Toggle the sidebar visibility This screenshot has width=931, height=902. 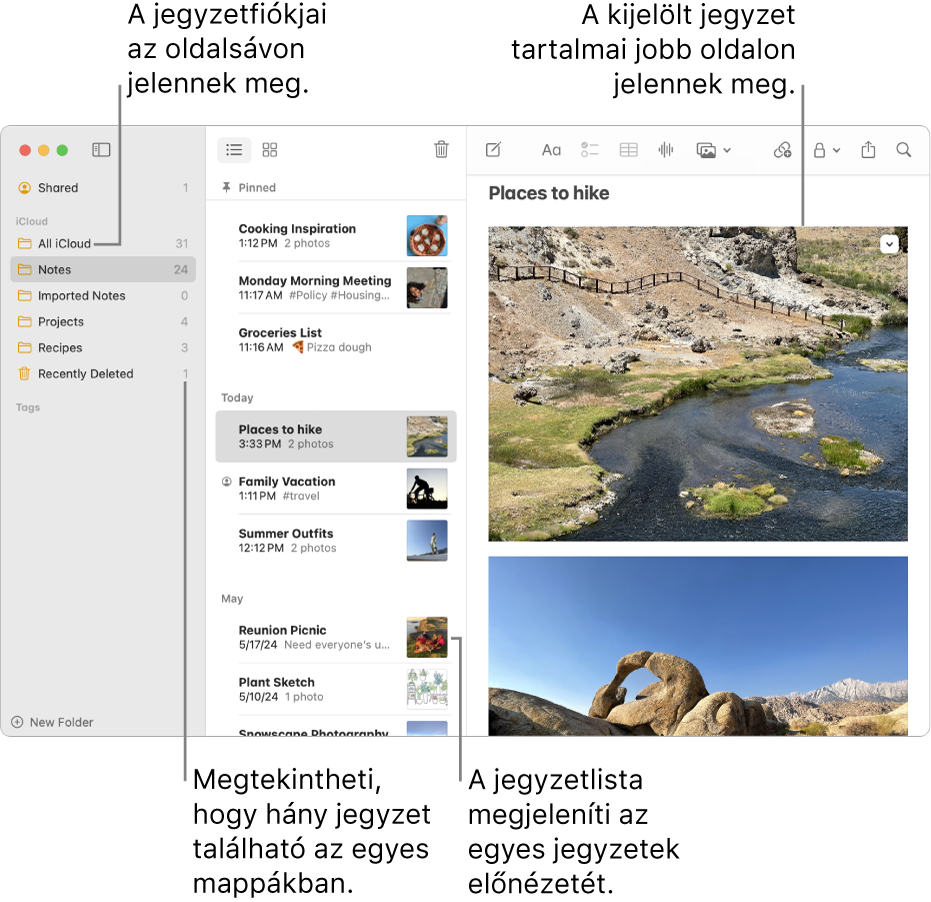pos(101,150)
